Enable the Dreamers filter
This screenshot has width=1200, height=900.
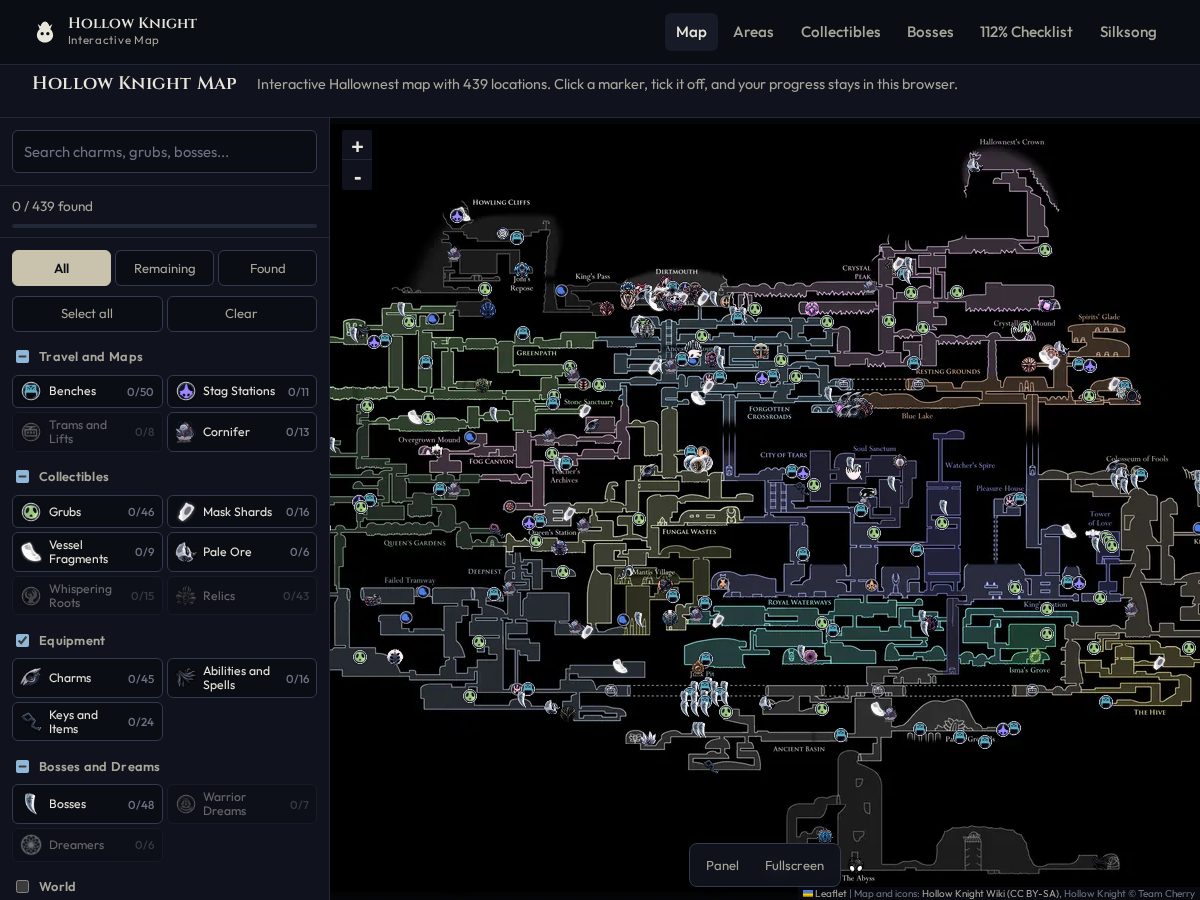(x=87, y=845)
